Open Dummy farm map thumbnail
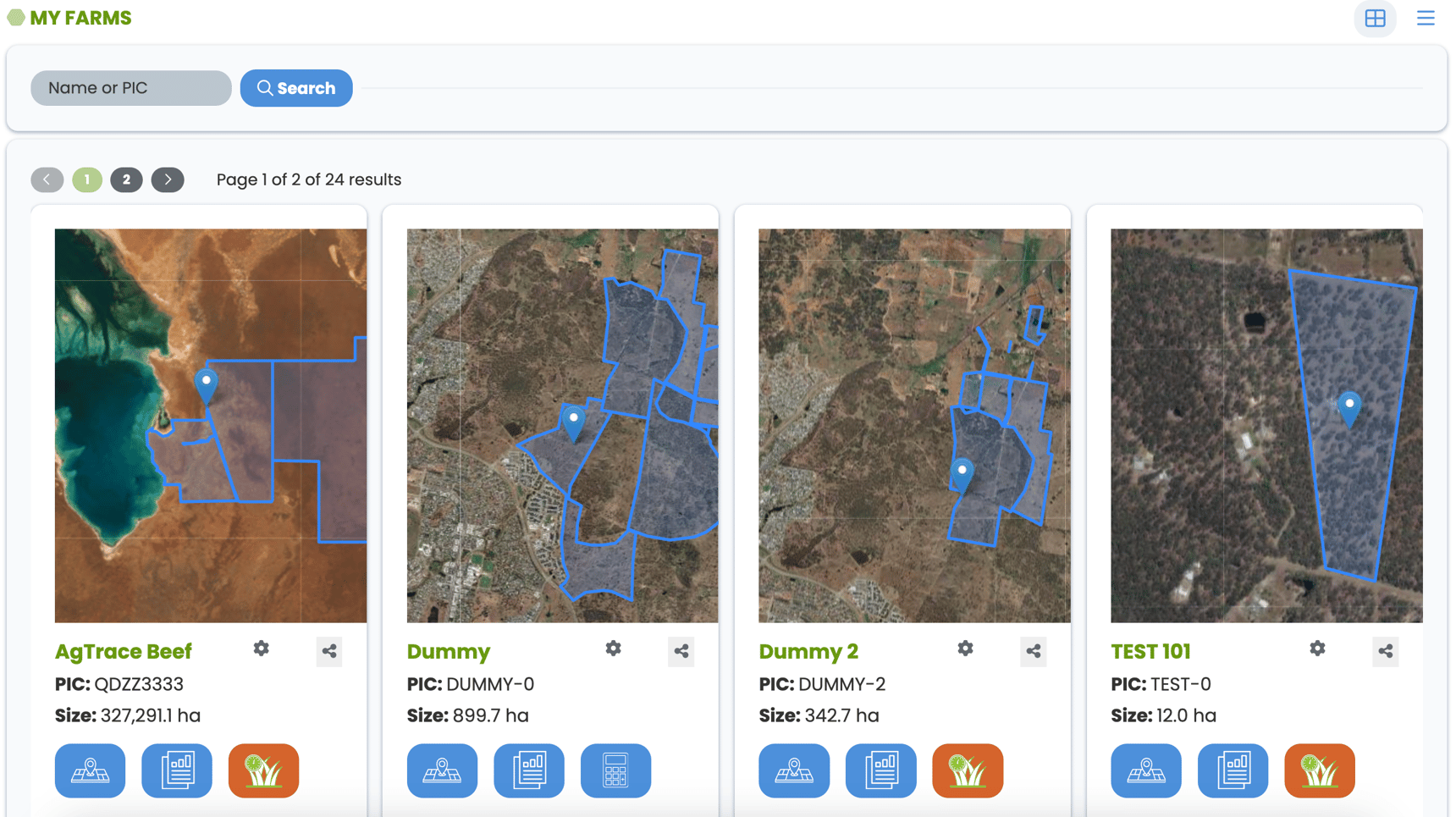1456x817 pixels. coord(562,426)
